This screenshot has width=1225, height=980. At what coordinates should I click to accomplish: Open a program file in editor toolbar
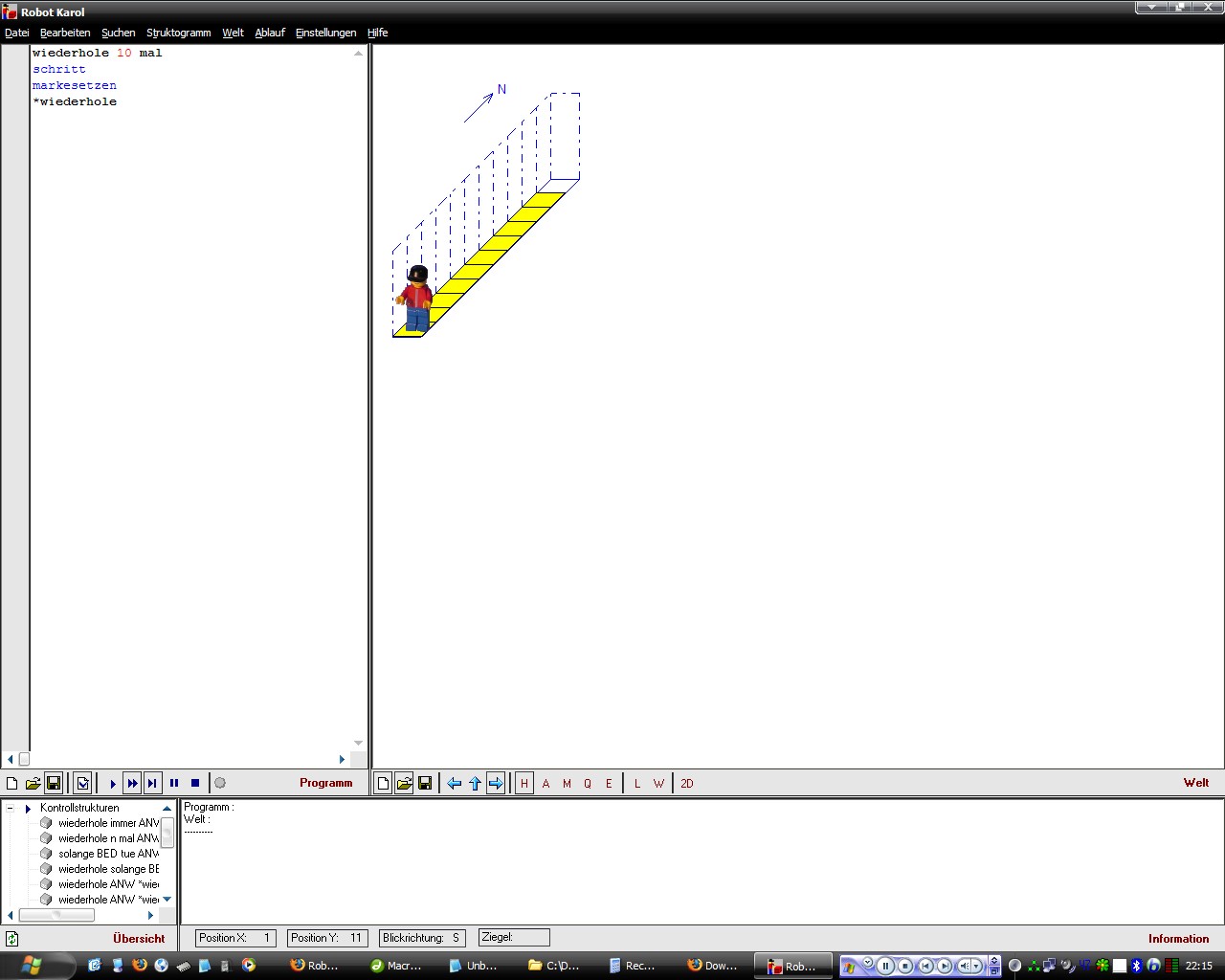pos(33,783)
